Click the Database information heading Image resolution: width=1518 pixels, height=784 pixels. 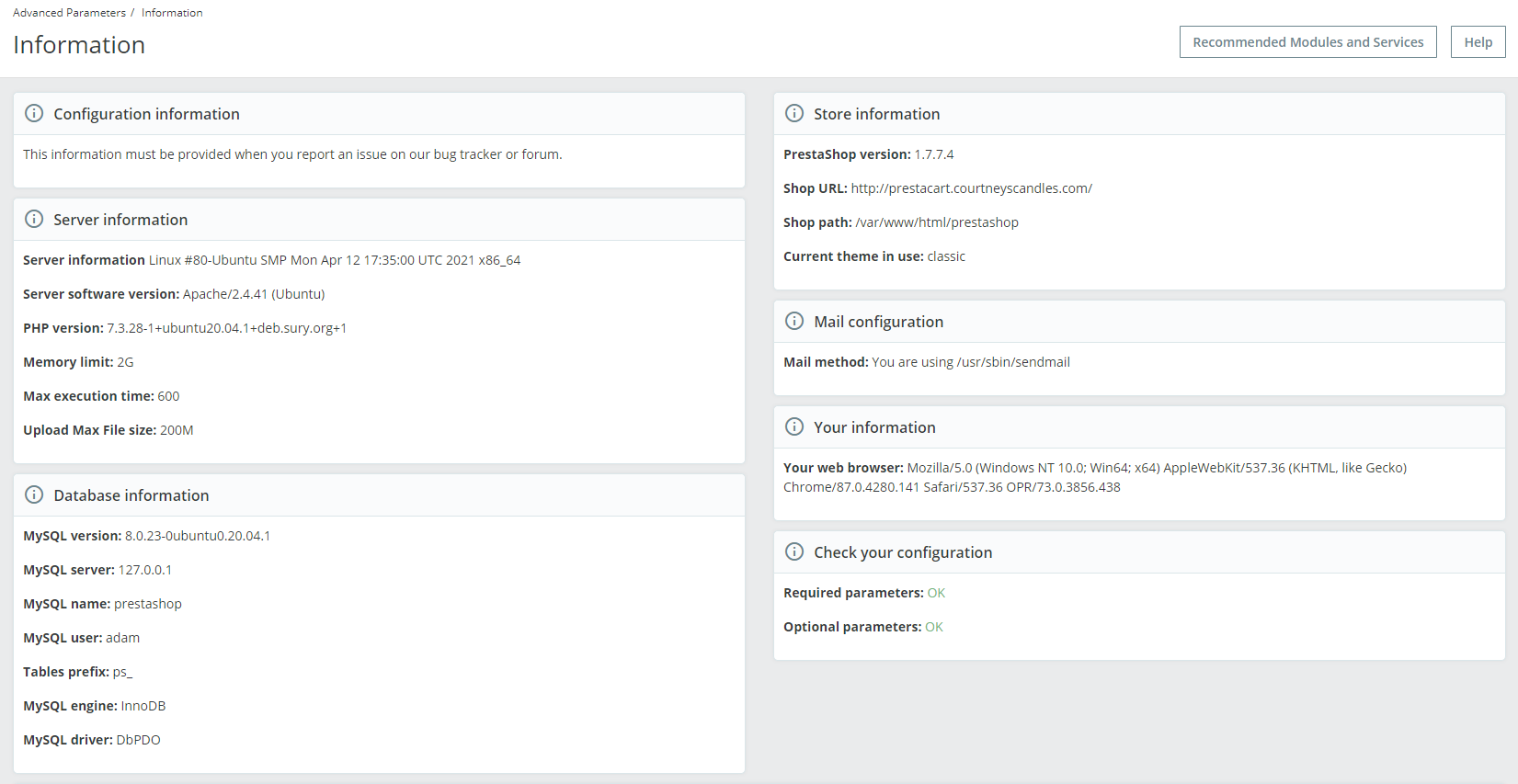click(x=131, y=495)
